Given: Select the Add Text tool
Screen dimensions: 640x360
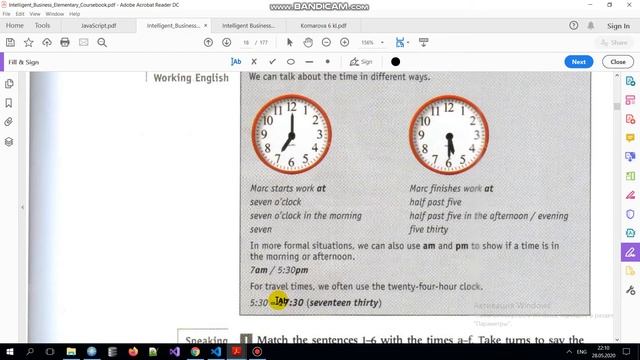Looking at the screenshot, I should [236, 62].
